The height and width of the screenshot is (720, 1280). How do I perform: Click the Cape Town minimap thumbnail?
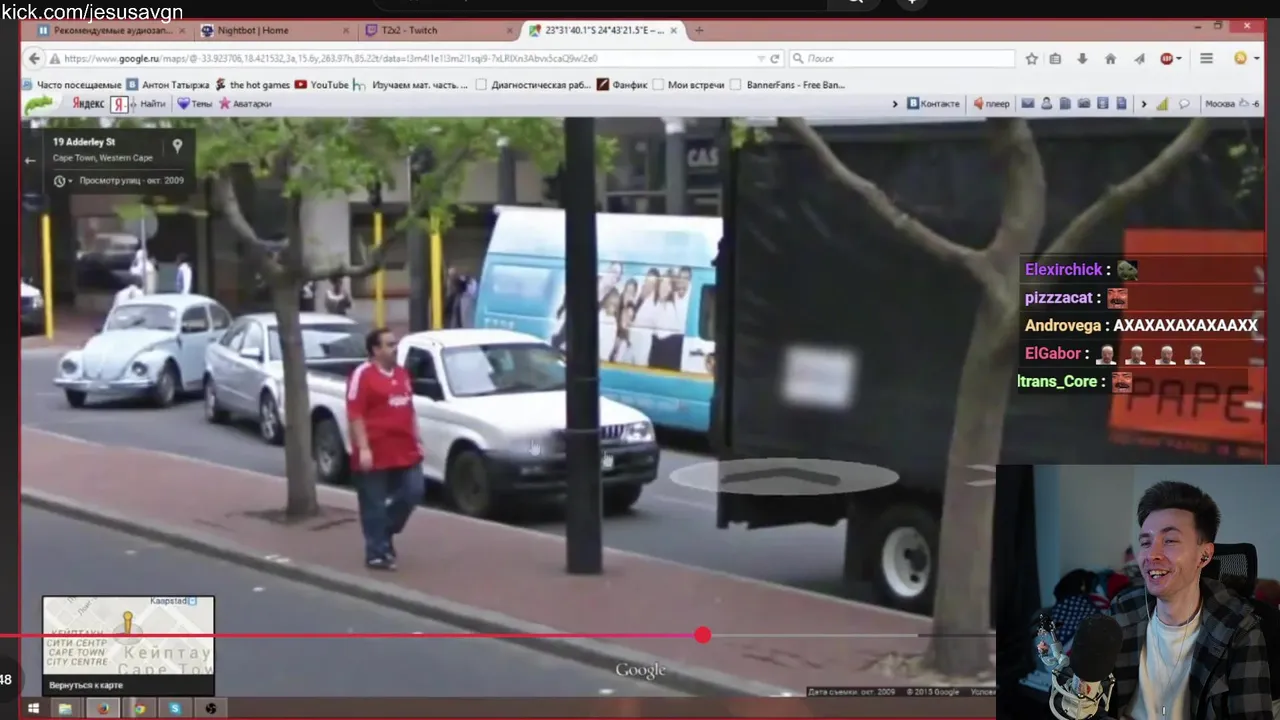click(x=128, y=635)
